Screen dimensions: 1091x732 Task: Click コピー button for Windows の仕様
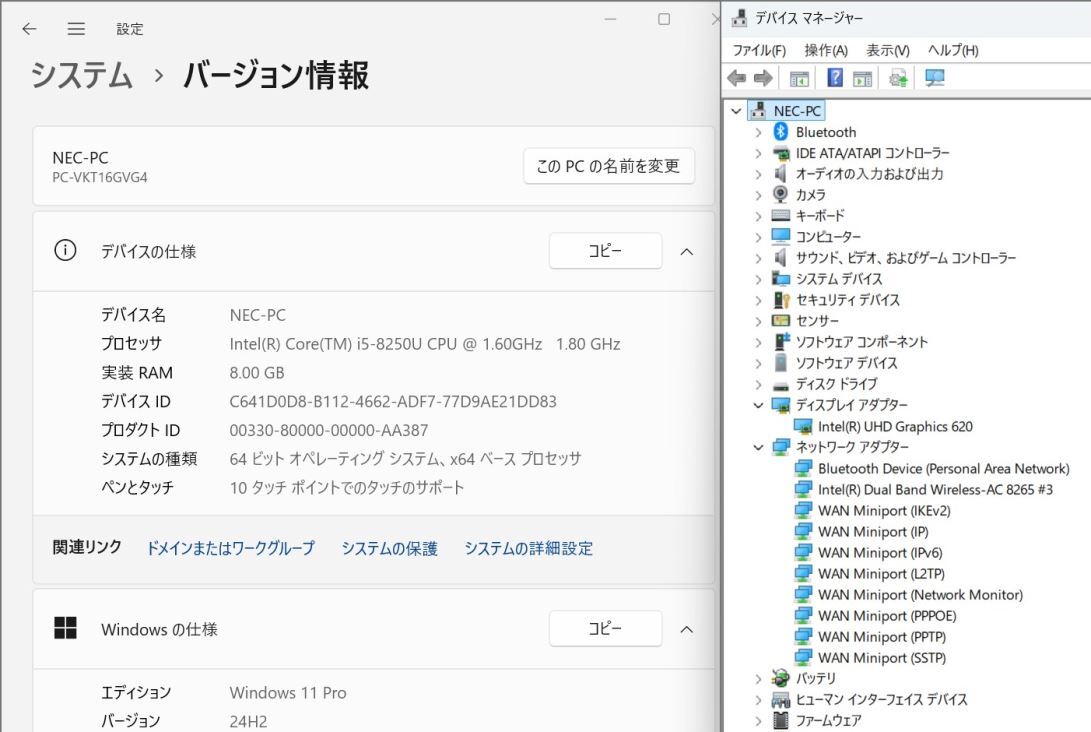tap(605, 628)
